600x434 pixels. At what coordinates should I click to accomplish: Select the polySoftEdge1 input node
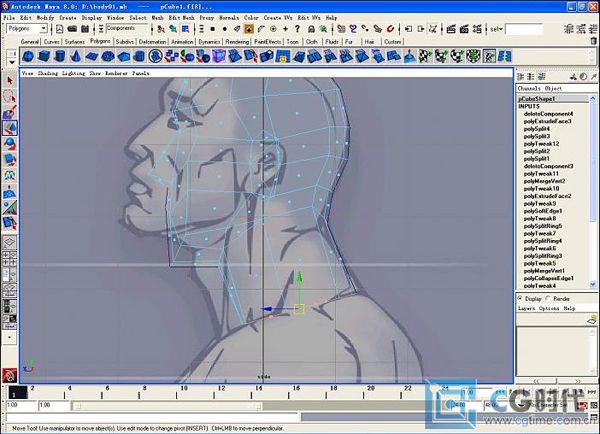543,211
